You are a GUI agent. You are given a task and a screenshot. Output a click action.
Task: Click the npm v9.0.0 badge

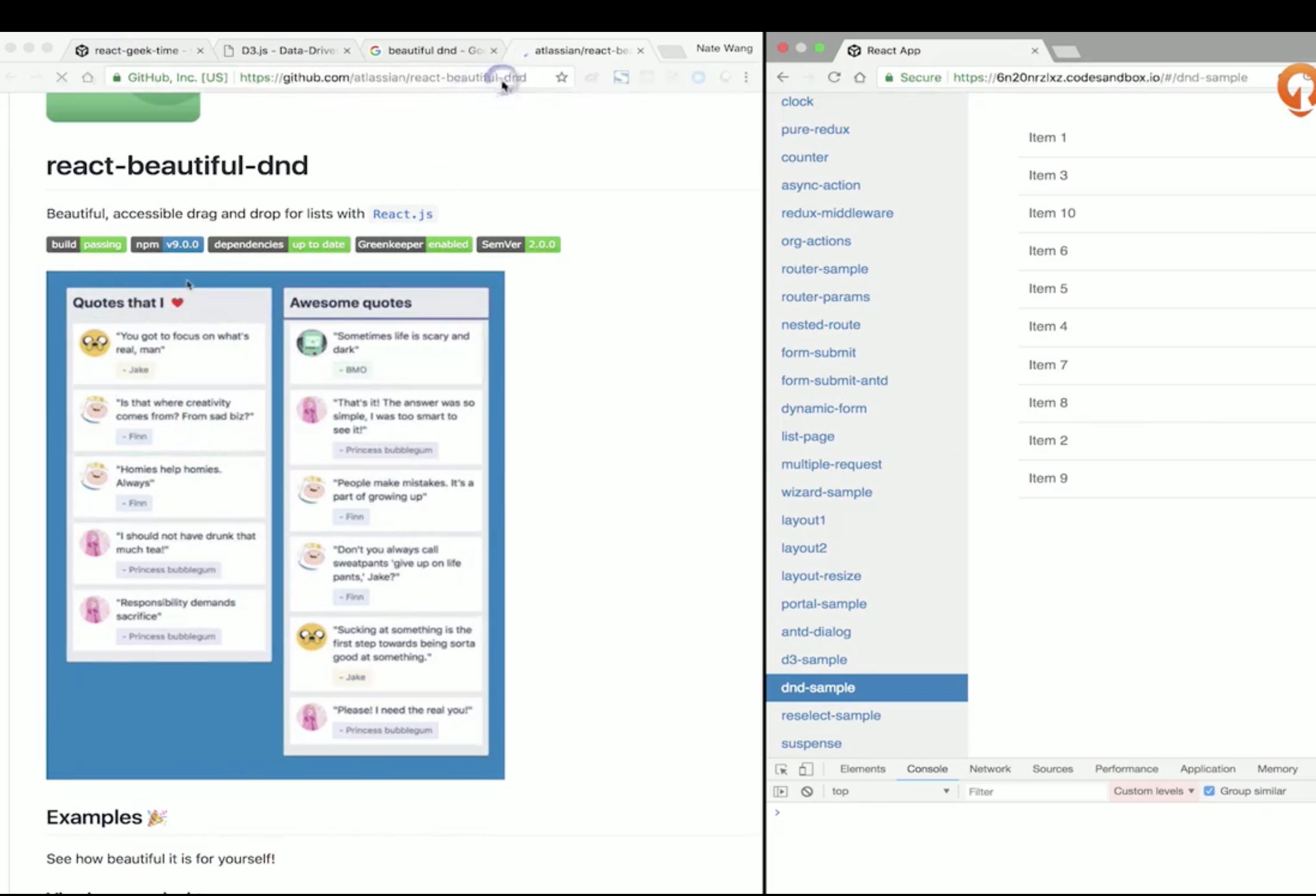click(x=167, y=245)
